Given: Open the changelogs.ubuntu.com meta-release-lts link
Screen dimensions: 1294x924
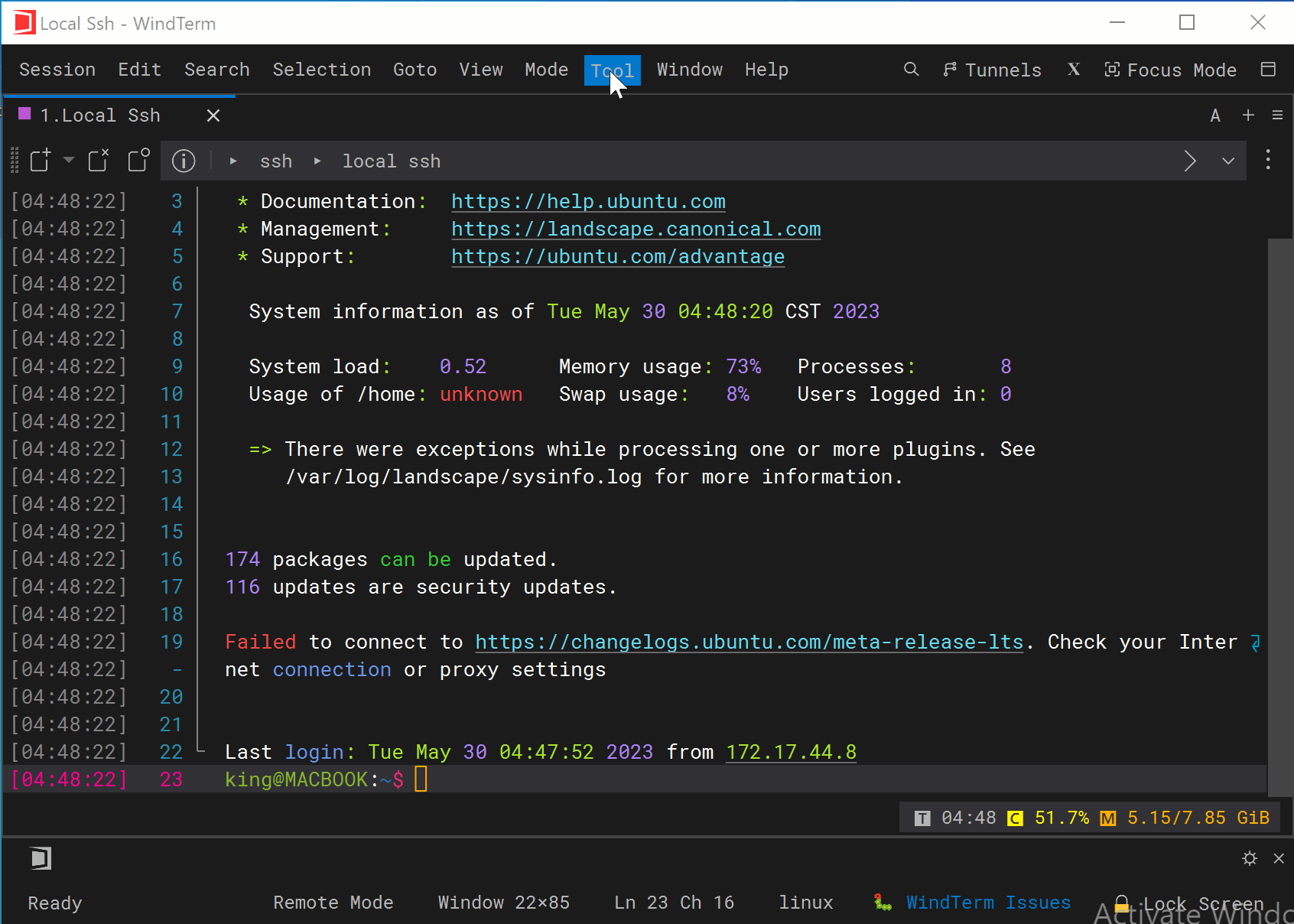Looking at the screenshot, I should pyautogui.click(x=749, y=643).
